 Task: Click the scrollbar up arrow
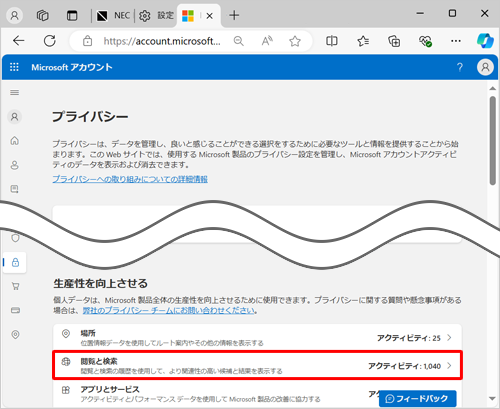[493, 88]
